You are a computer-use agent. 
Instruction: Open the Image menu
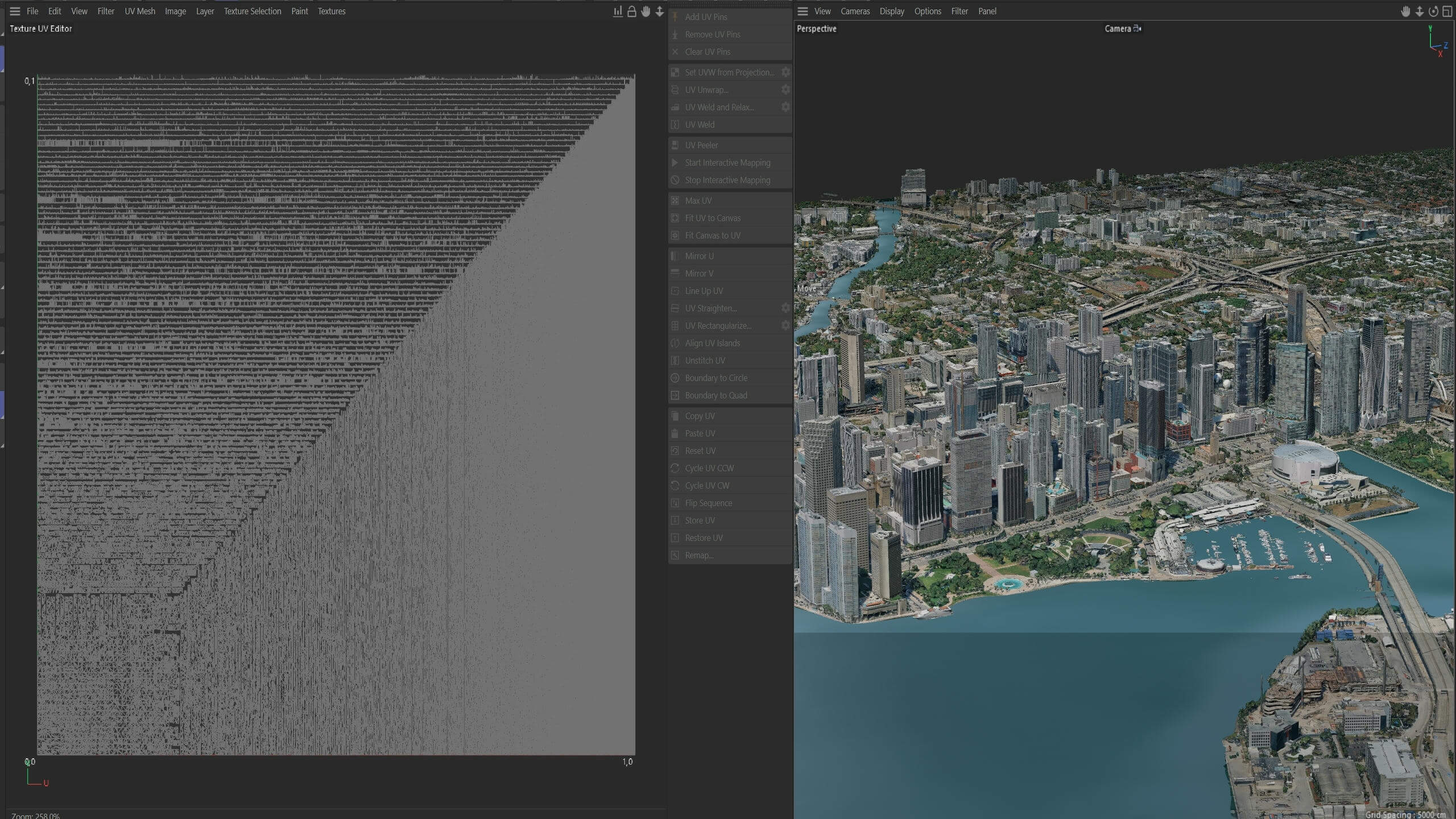point(175,11)
